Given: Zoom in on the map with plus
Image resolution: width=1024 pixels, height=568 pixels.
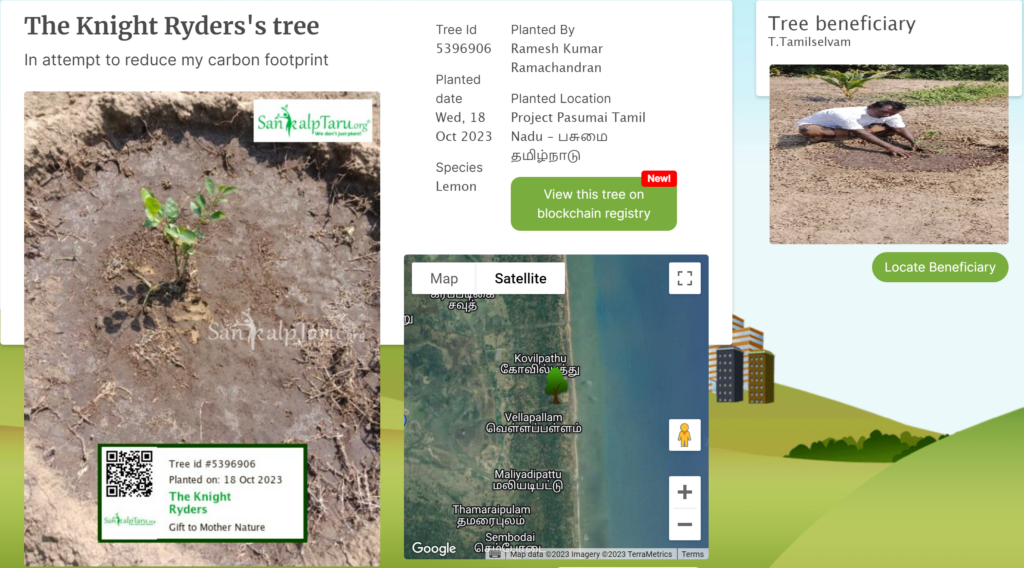Looking at the screenshot, I should point(684,492).
